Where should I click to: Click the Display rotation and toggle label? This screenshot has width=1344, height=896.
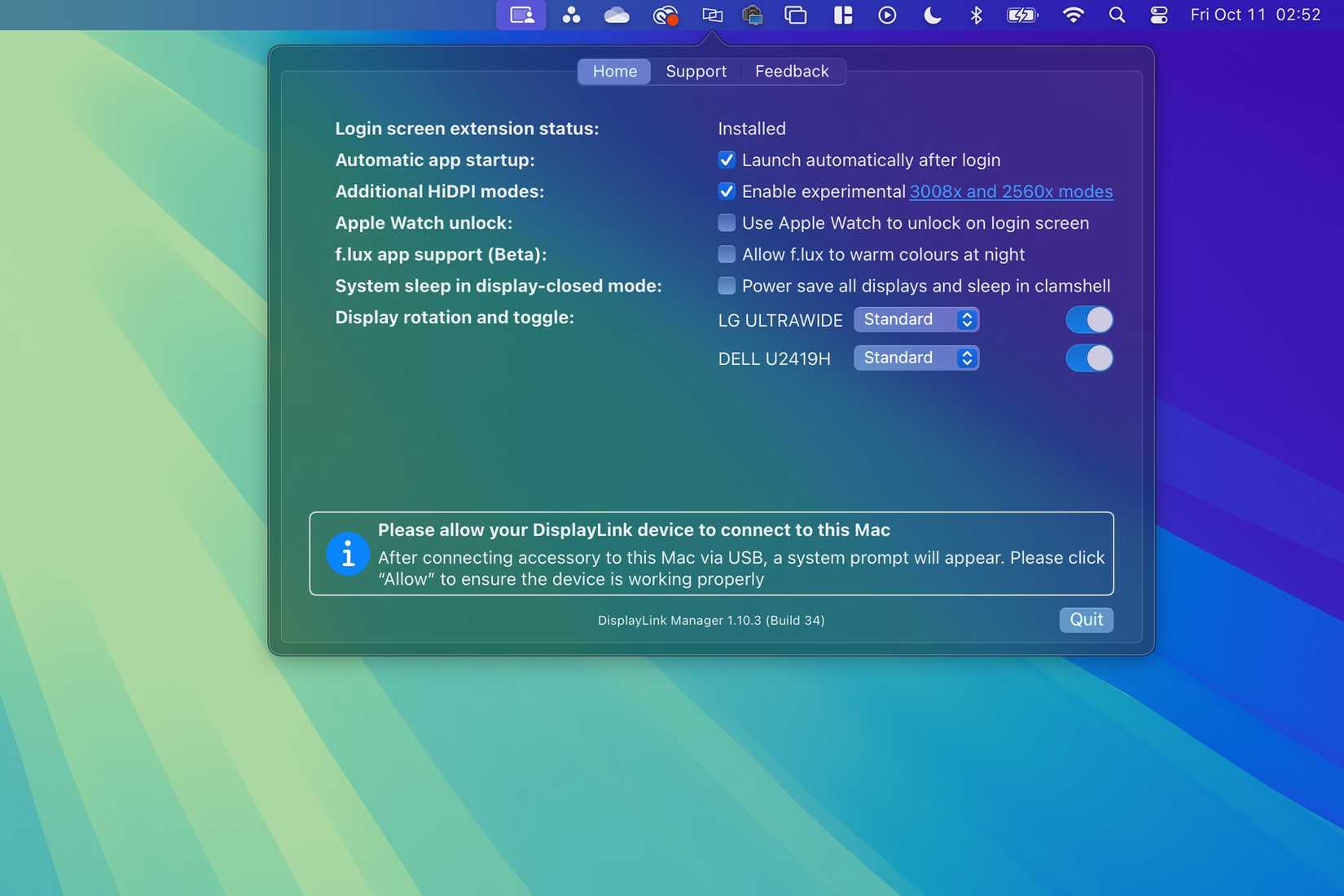pos(455,317)
